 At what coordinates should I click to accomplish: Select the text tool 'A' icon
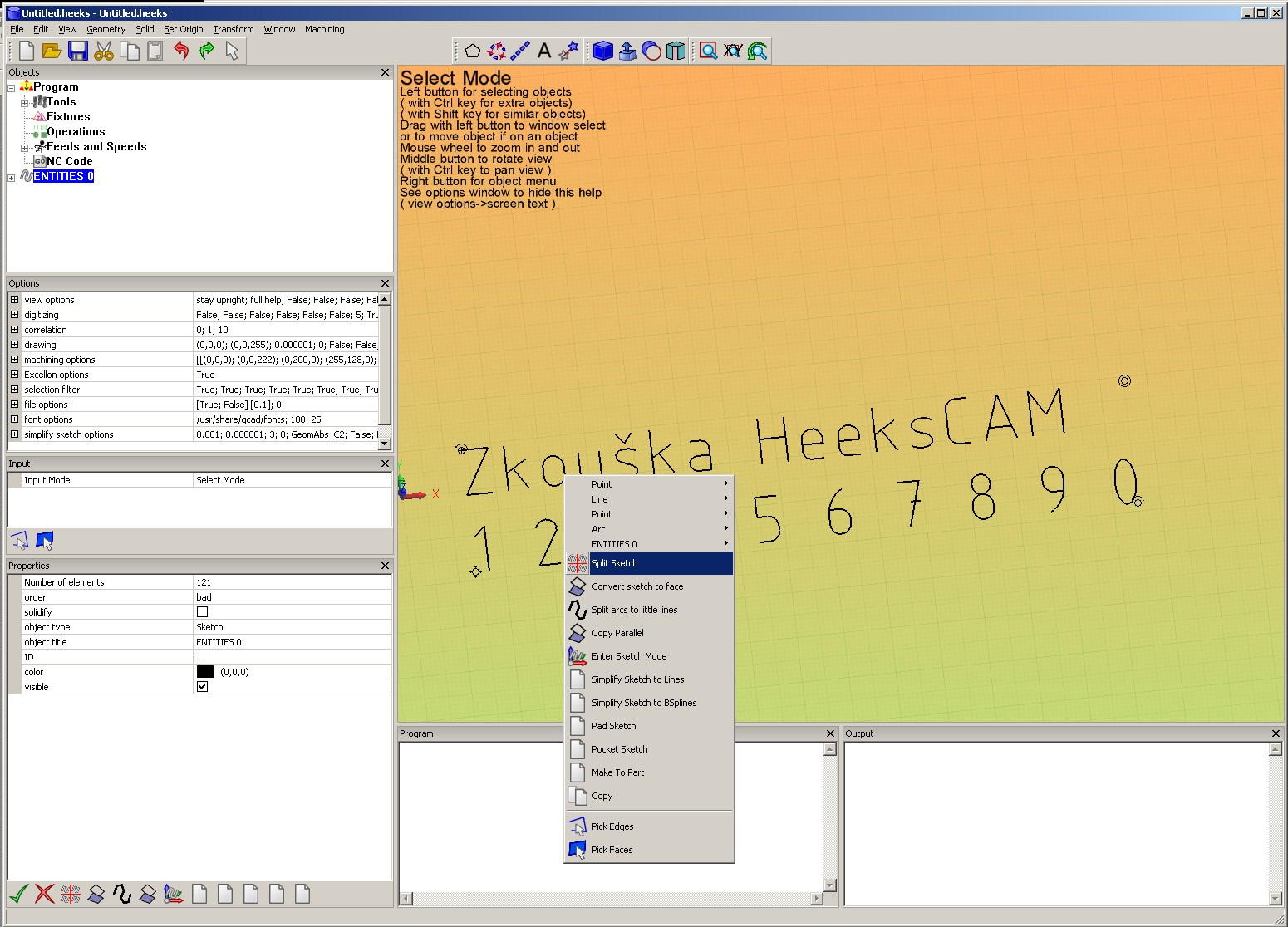click(544, 51)
